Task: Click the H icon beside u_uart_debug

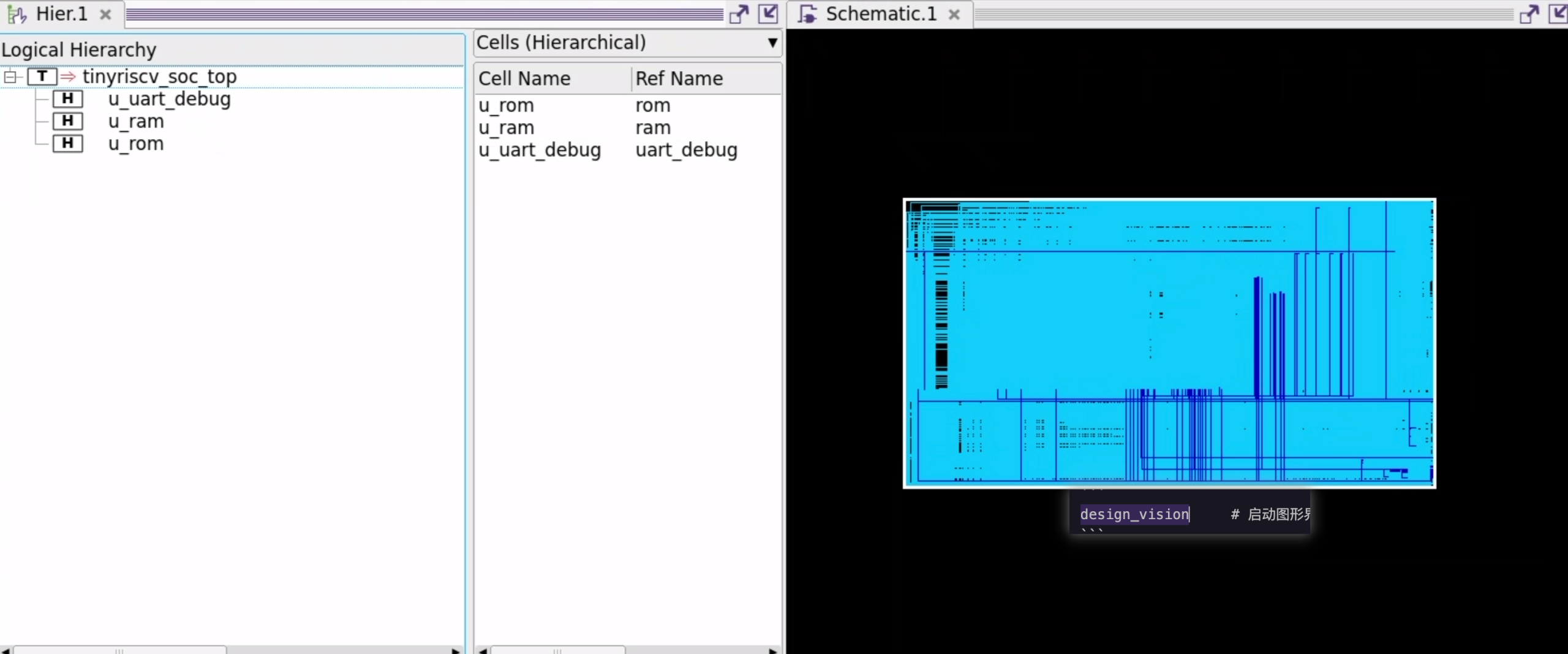Action: 67,99
